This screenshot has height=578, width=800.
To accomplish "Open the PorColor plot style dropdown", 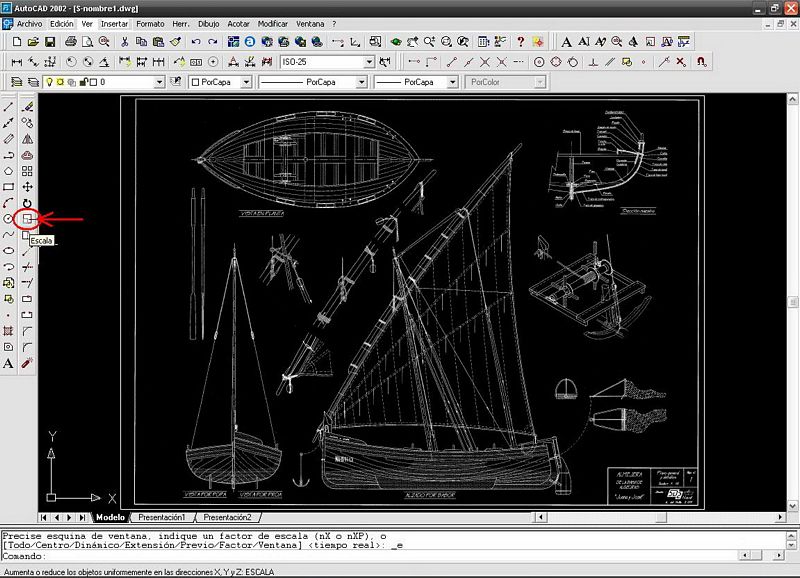I will tap(539, 82).
